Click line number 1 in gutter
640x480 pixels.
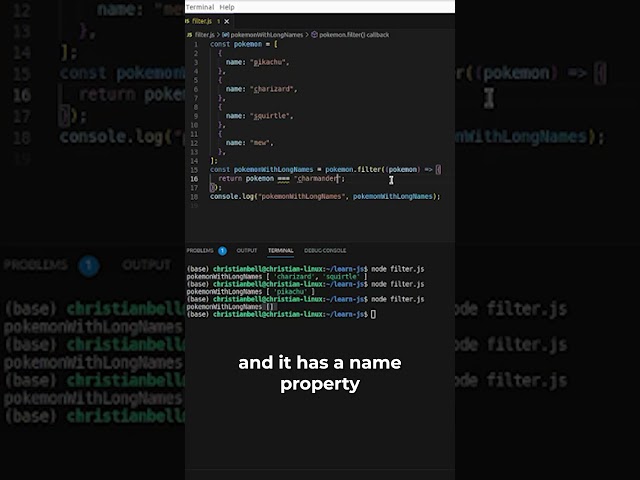point(196,44)
